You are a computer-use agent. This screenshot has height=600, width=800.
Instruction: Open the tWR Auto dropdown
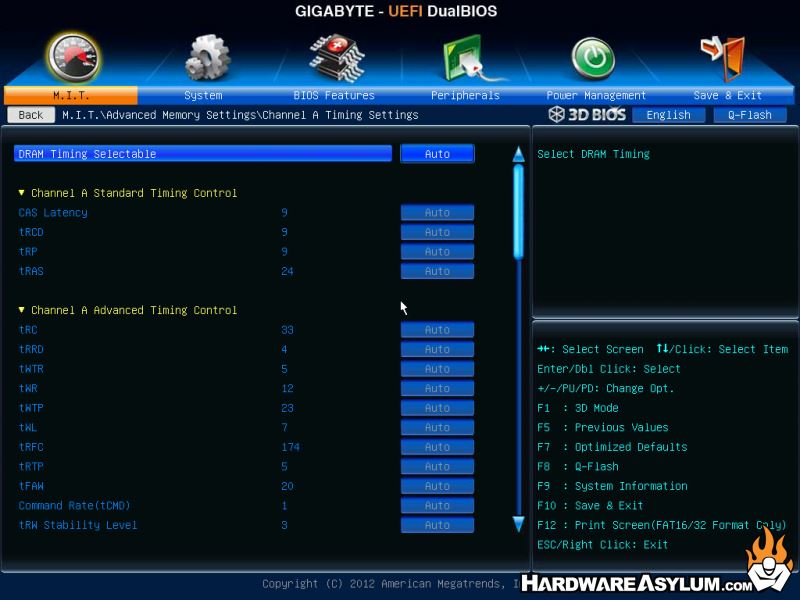click(x=437, y=388)
